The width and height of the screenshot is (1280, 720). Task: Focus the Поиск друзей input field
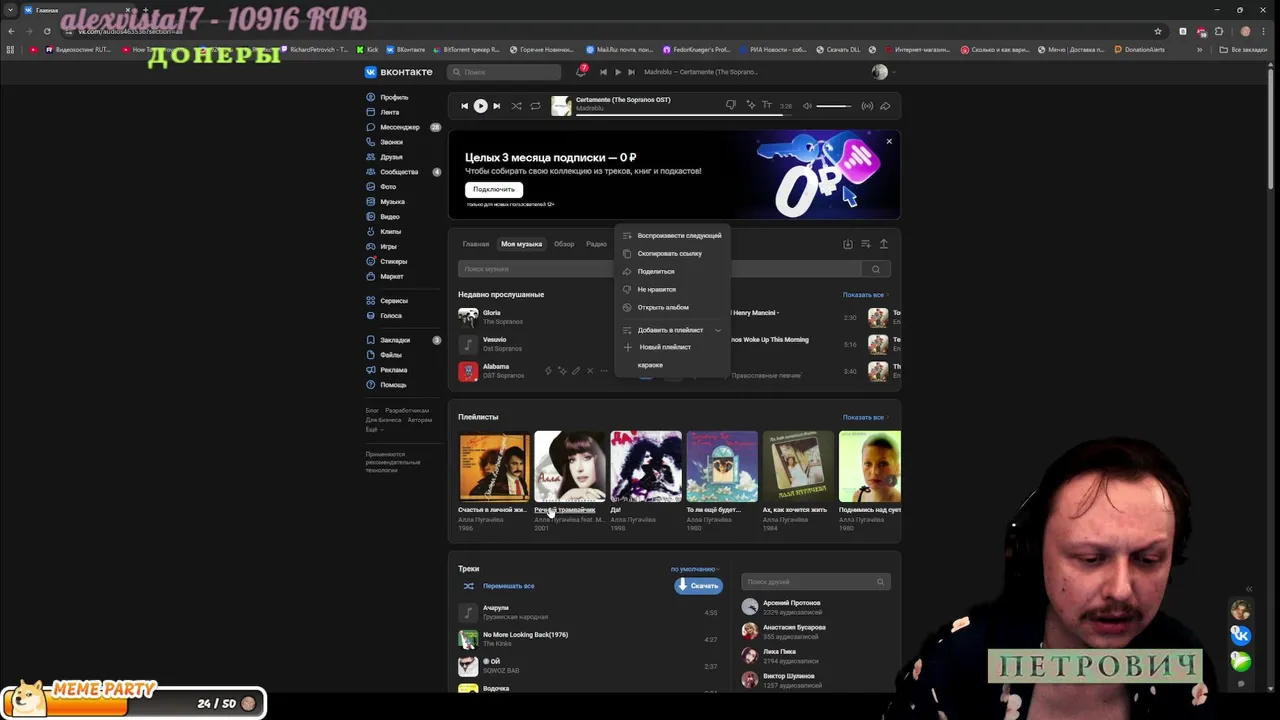pos(816,582)
